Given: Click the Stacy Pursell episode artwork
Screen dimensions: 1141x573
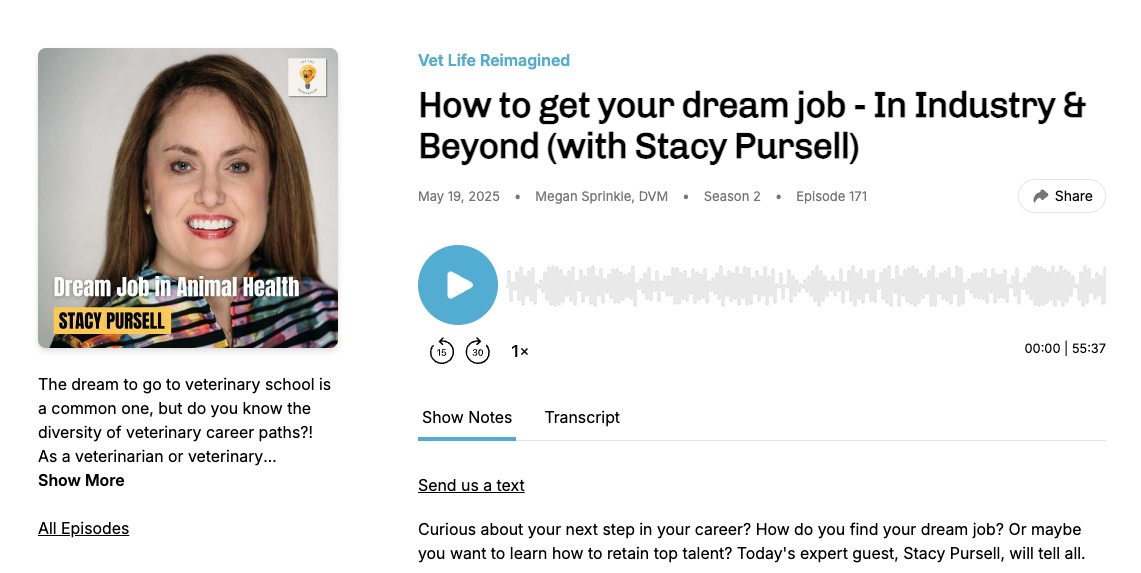Looking at the screenshot, I should 188,198.
